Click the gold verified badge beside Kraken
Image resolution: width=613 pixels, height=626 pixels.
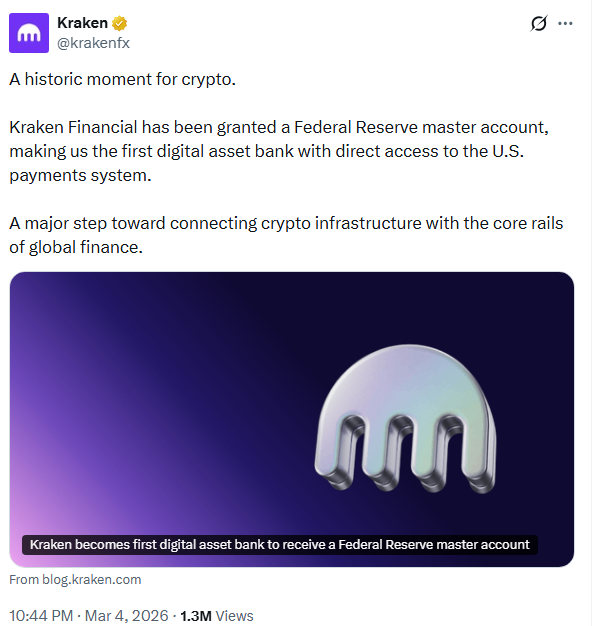tap(119, 23)
